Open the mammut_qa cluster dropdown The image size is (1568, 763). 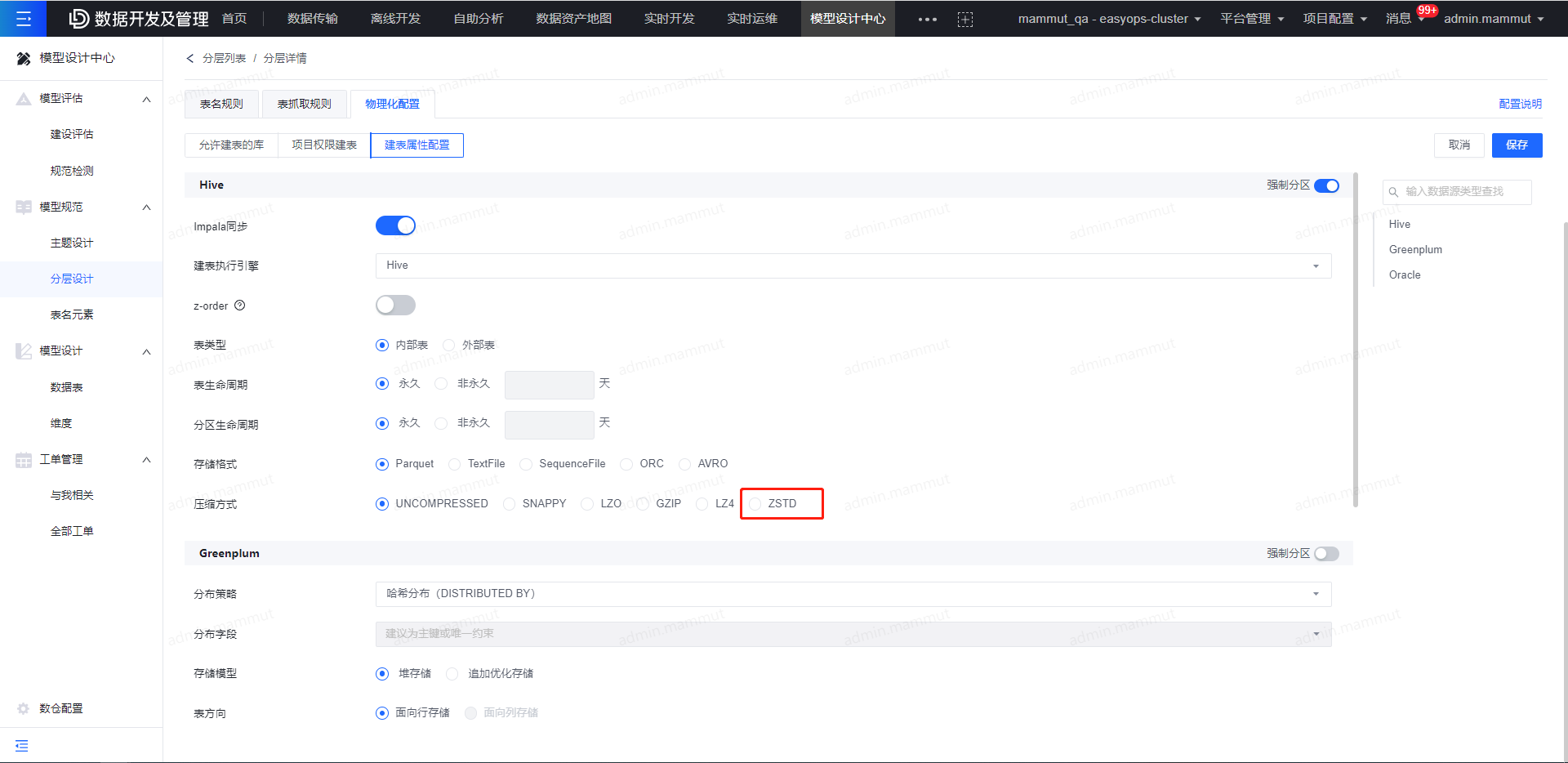pyautogui.click(x=1109, y=19)
